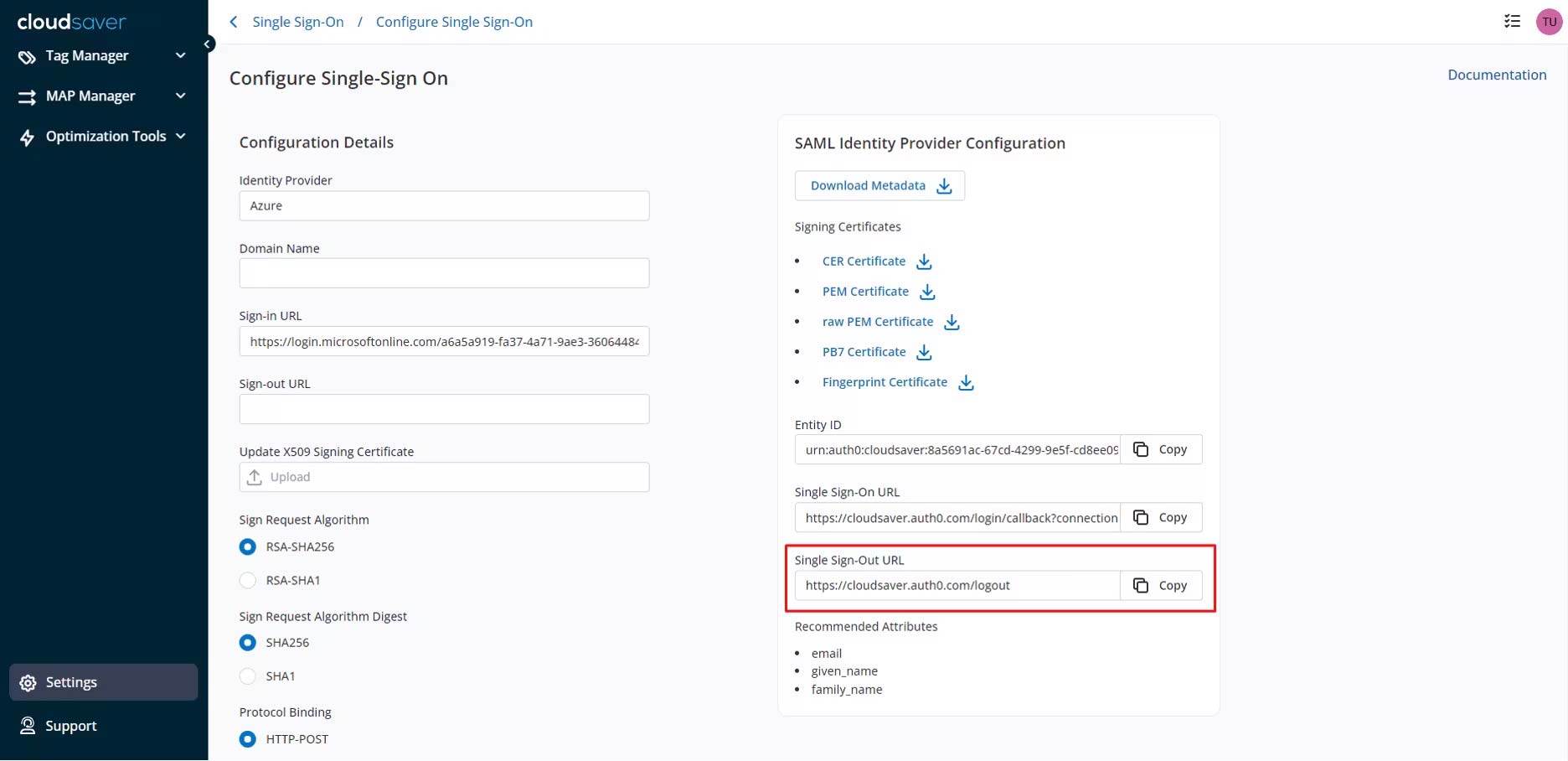Choose SHA1 as the algorithm digest
Viewport: 1568px width, 761px height.
click(x=248, y=676)
